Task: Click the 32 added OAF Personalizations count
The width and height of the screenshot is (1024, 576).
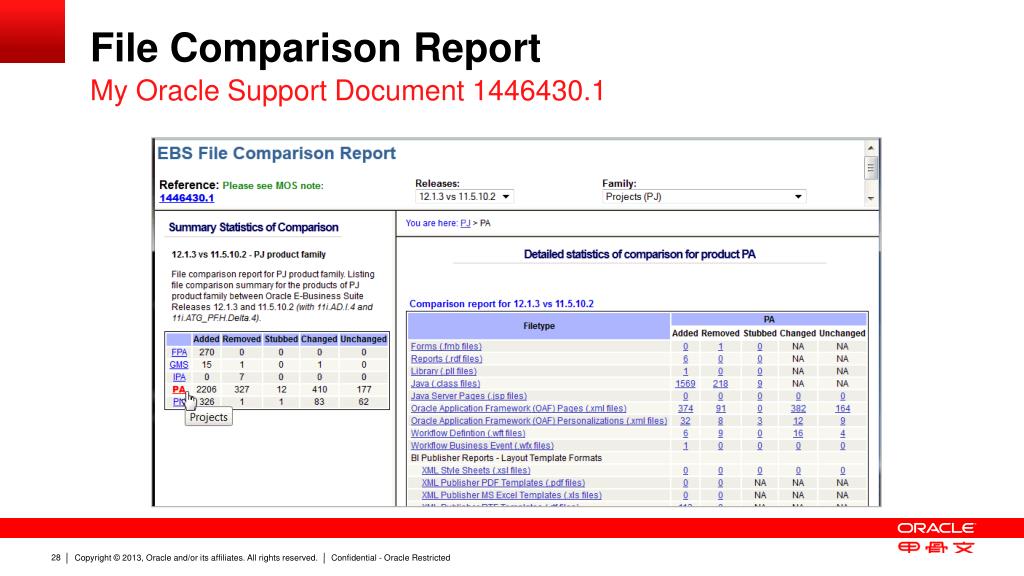Action: [x=685, y=421]
